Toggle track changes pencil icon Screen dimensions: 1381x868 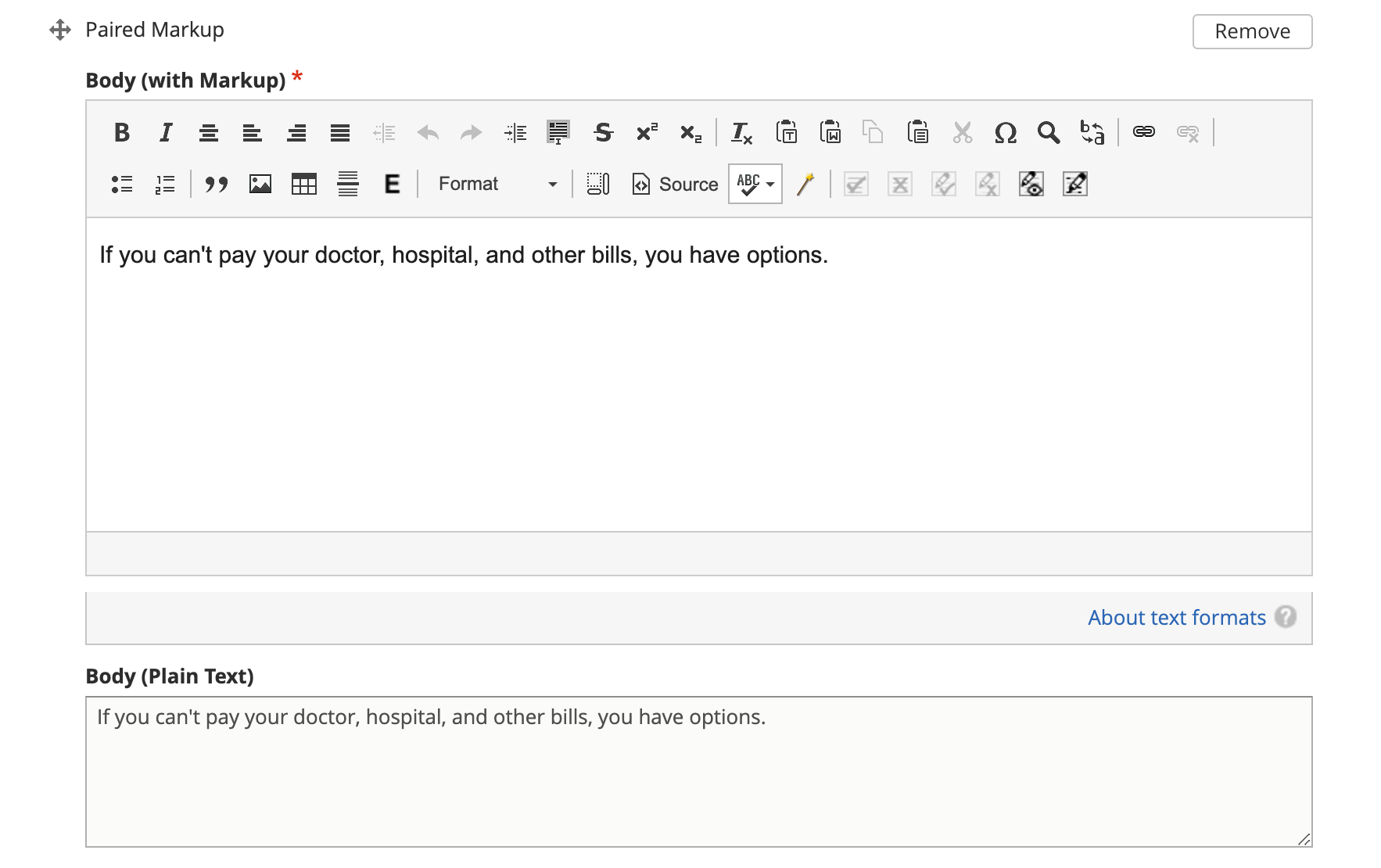coord(1075,184)
